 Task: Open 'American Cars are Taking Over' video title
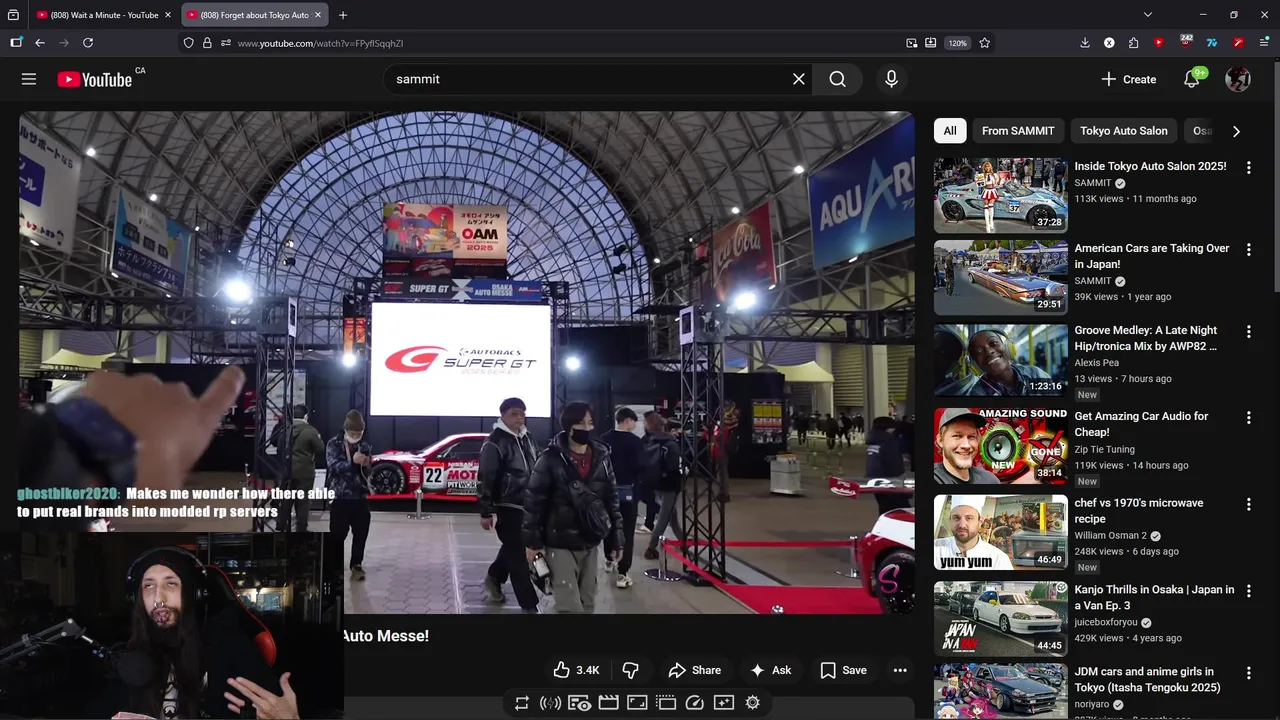click(x=1152, y=256)
